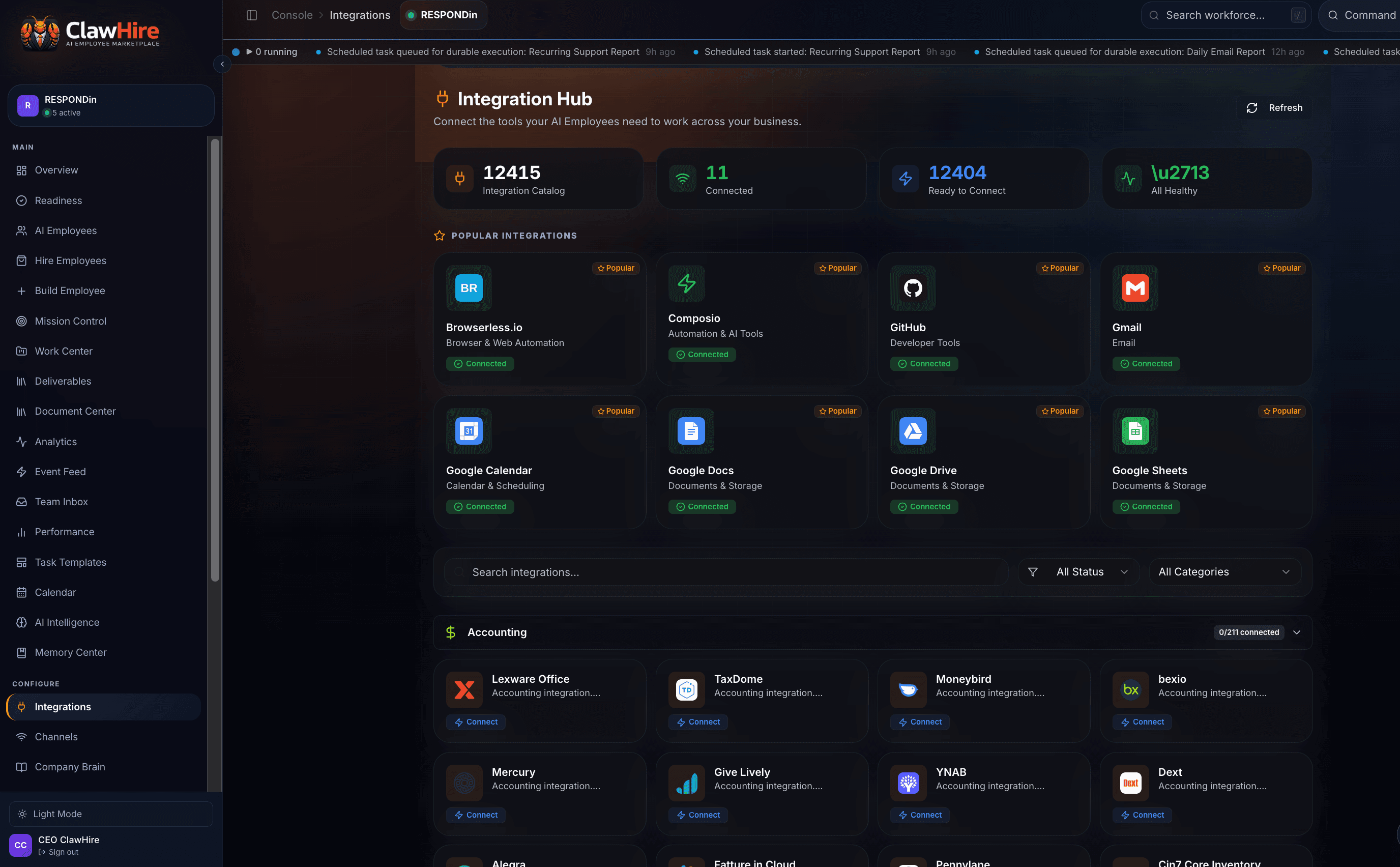Click the Ready to Connect bolt icon
Viewport: 1400px width, 867px height.
coord(905,178)
